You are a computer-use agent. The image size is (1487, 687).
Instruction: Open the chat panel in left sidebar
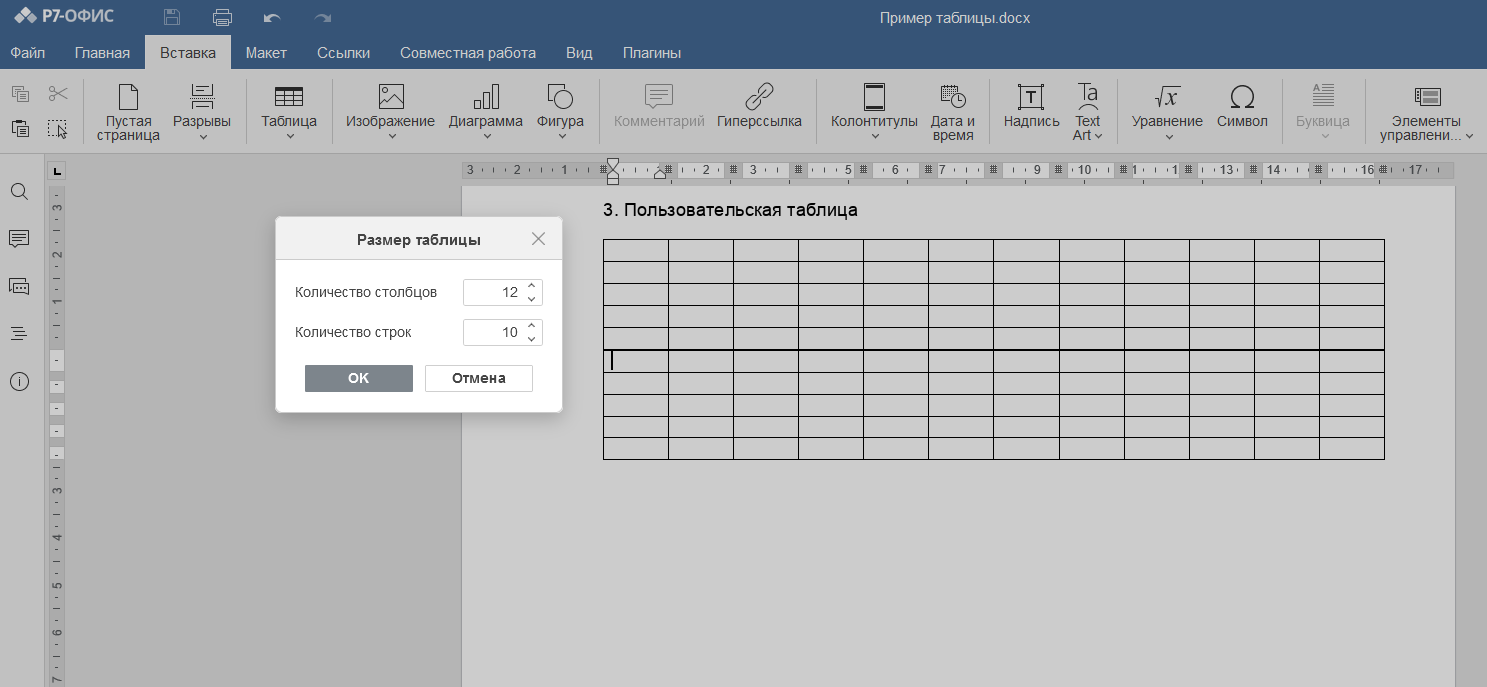[x=19, y=286]
